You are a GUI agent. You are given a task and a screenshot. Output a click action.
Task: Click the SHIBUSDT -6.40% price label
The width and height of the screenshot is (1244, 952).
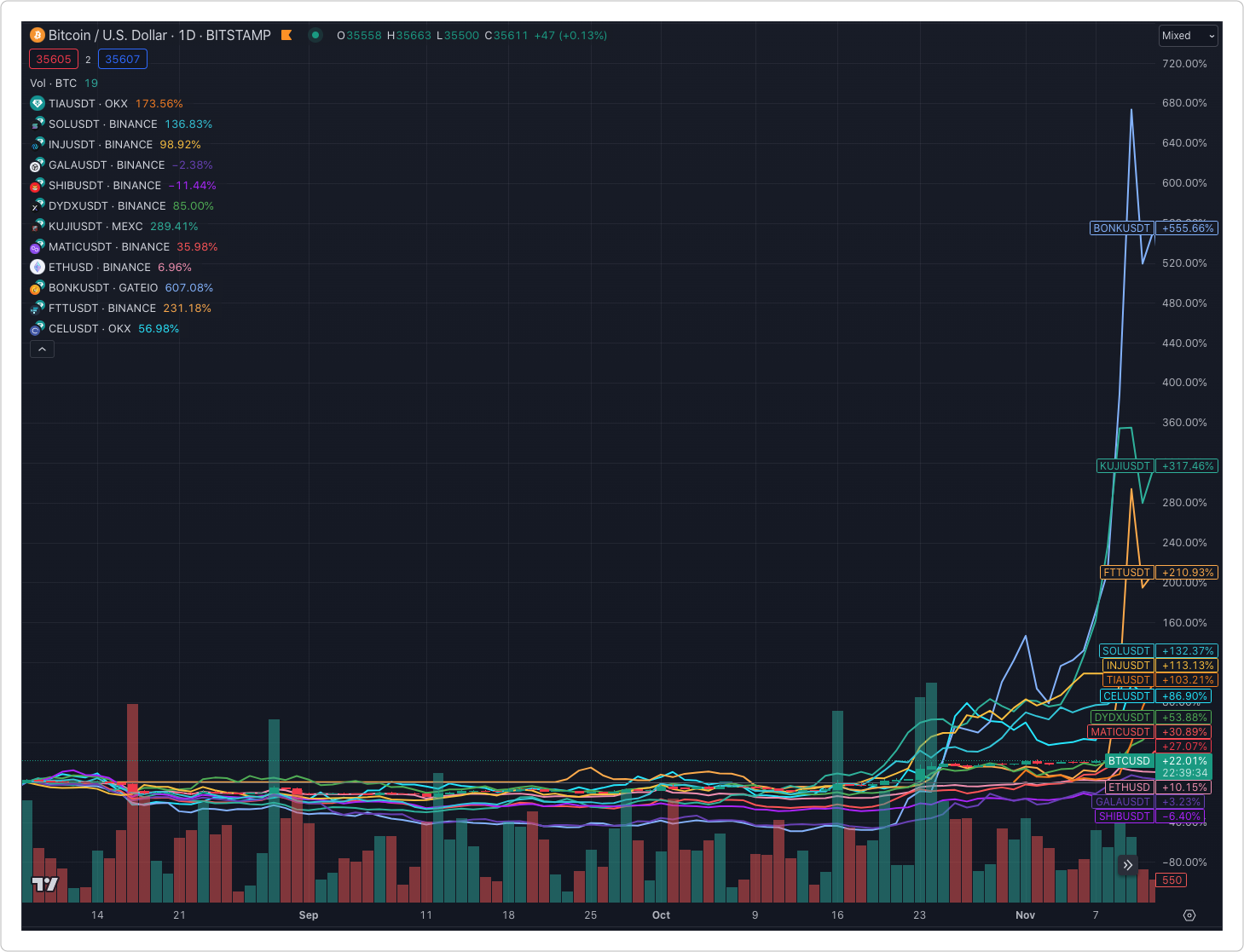pyautogui.click(x=1150, y=816)
